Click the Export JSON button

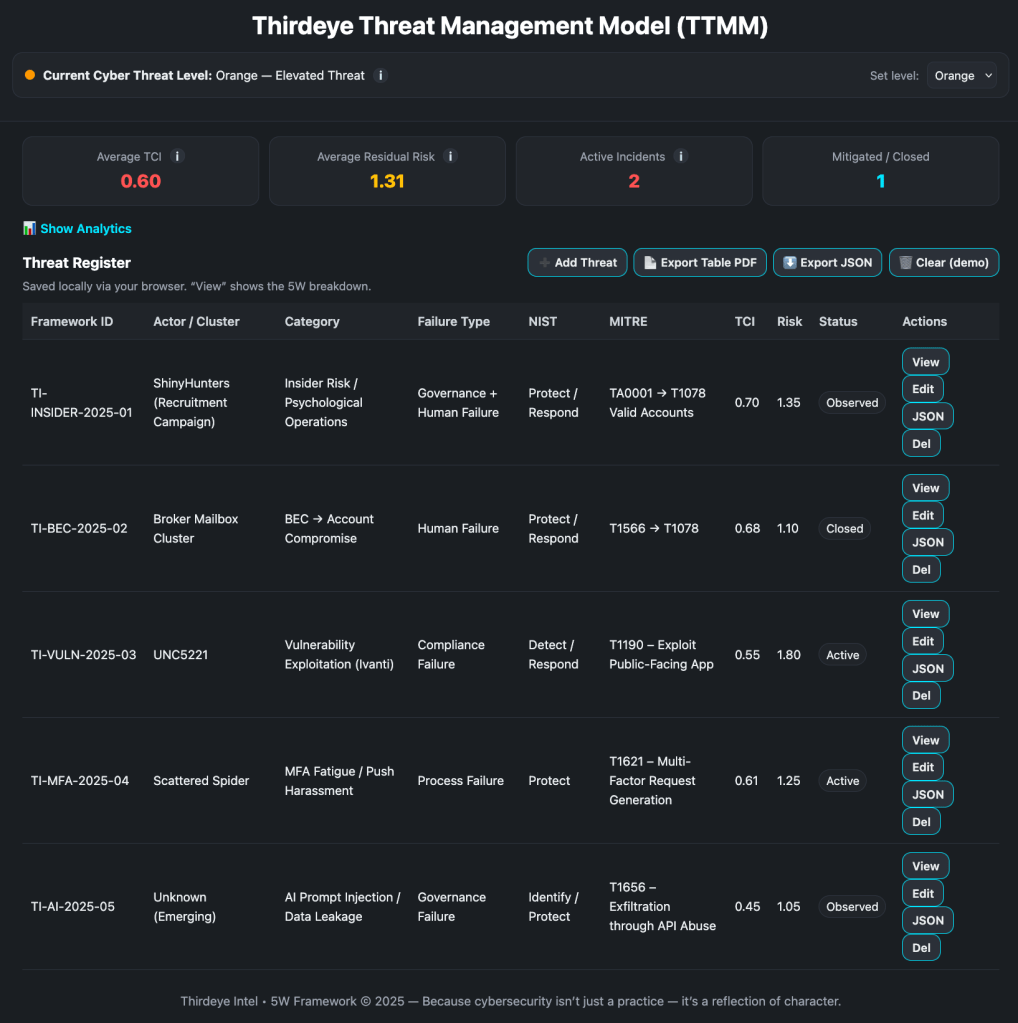coord(828,262)
